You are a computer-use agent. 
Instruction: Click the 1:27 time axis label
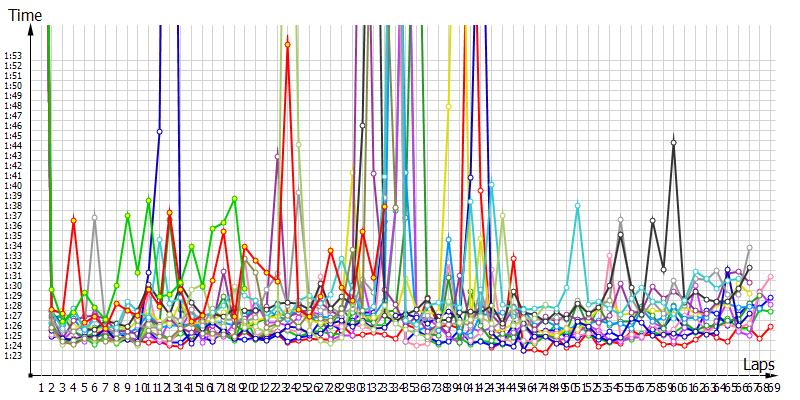point(13,316)
